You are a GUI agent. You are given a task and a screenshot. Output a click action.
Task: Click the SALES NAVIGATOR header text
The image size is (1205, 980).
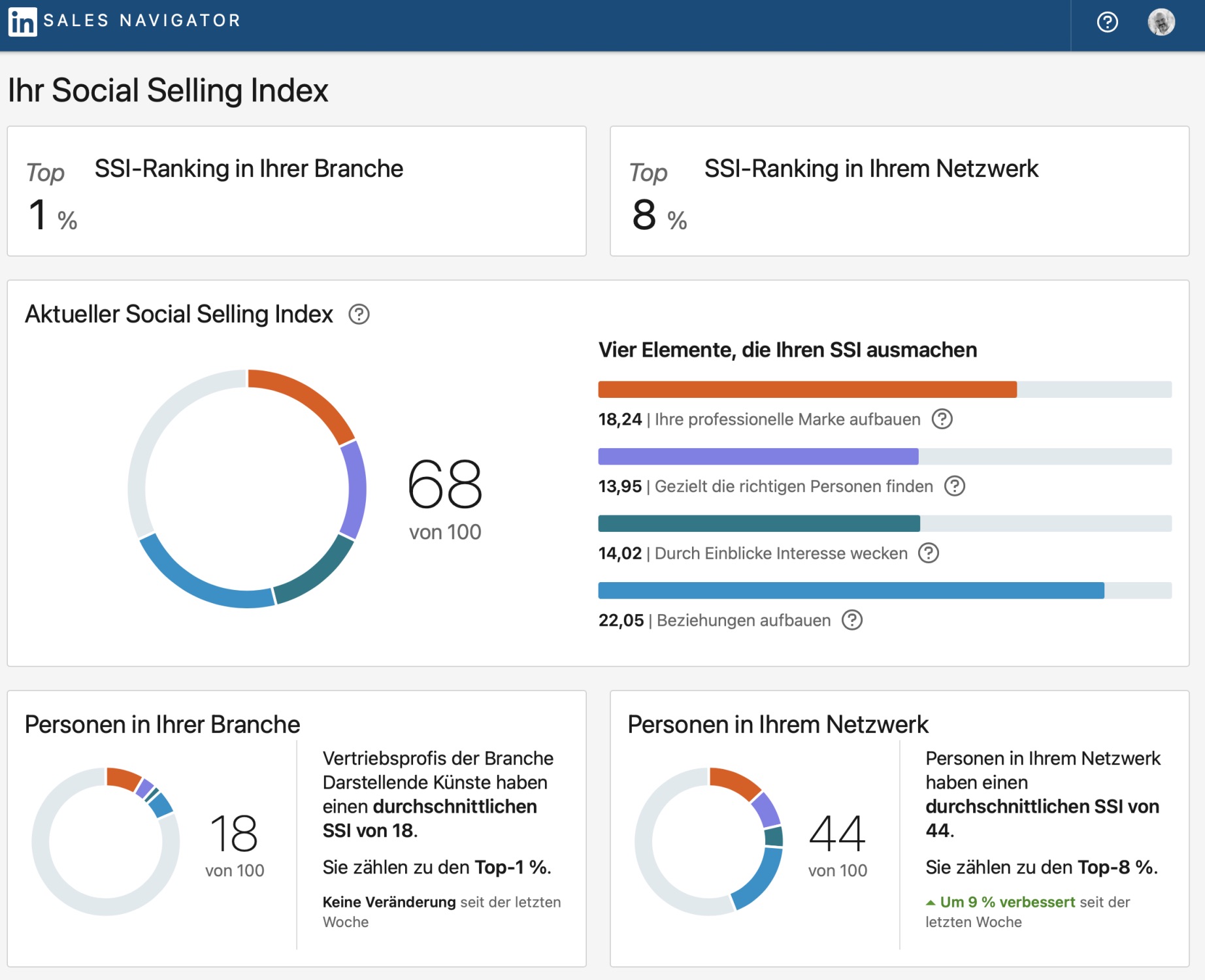click(142, 21)
